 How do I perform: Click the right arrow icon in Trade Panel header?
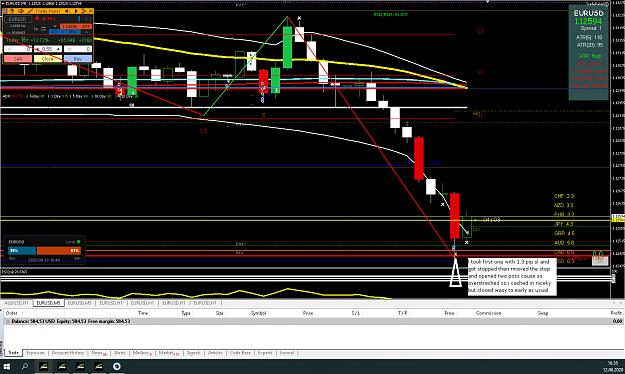click(76, 11)
